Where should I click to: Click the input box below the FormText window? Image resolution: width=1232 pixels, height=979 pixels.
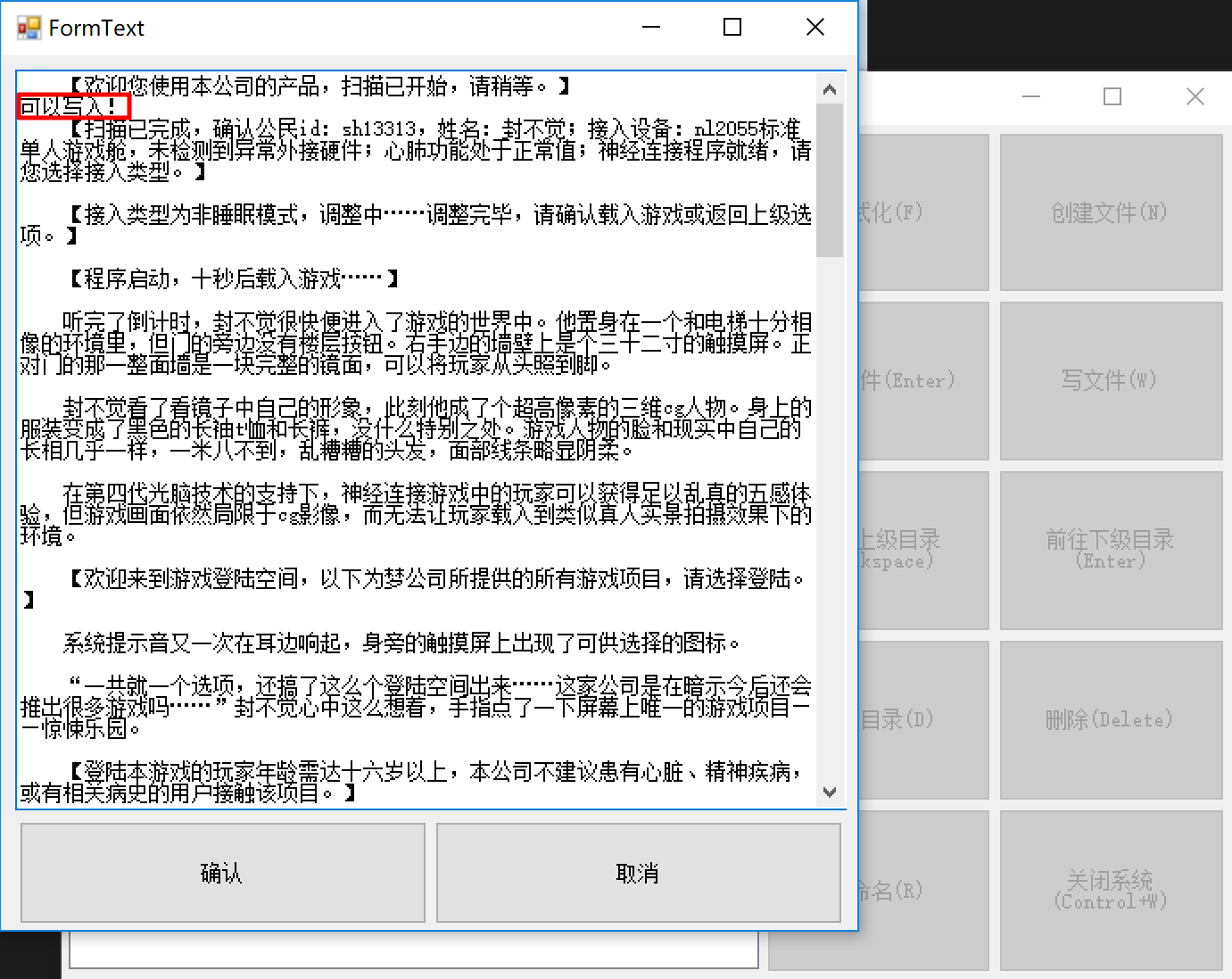pos(414,950)
